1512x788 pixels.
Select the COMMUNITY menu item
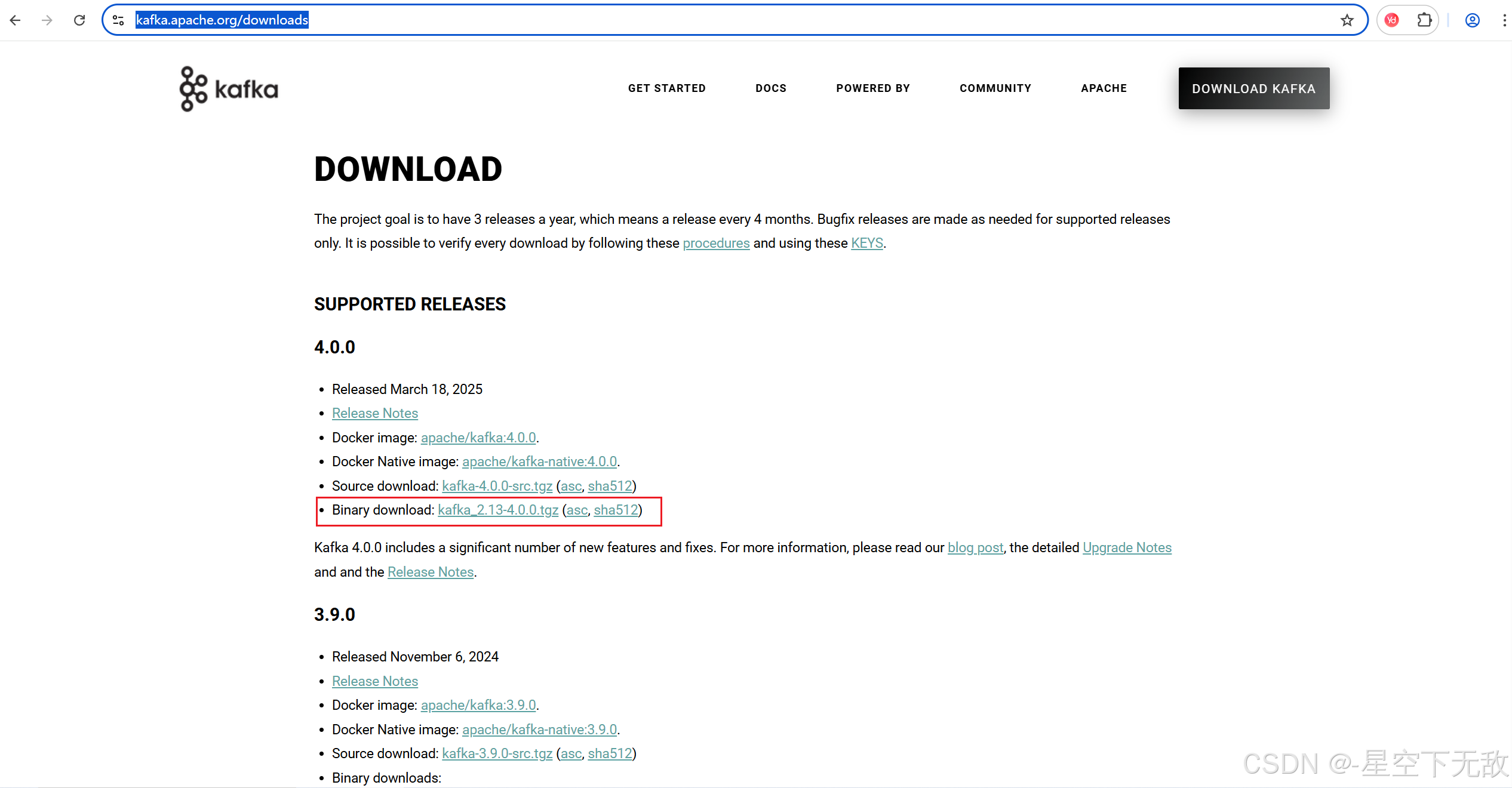pos(995,88)
